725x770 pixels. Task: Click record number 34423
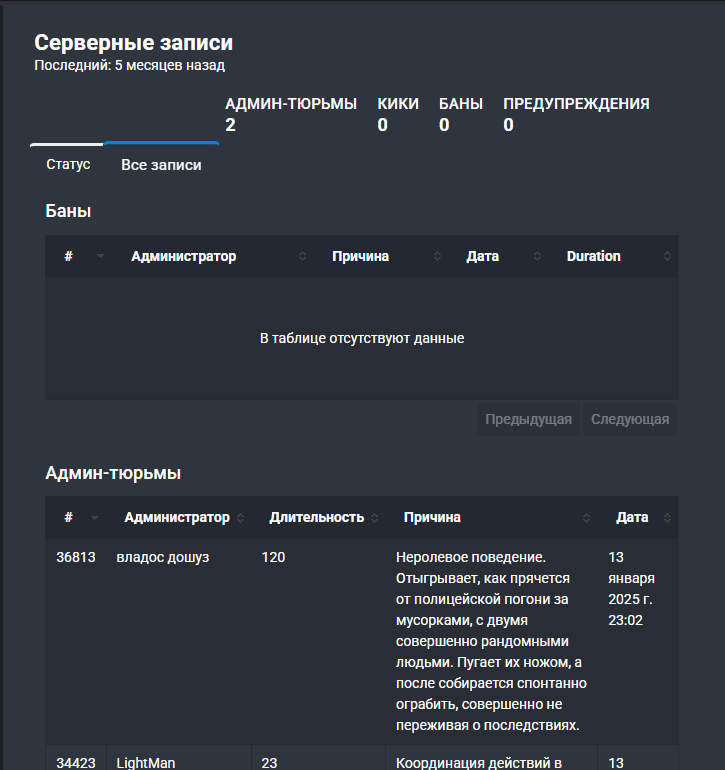[76, 763]
